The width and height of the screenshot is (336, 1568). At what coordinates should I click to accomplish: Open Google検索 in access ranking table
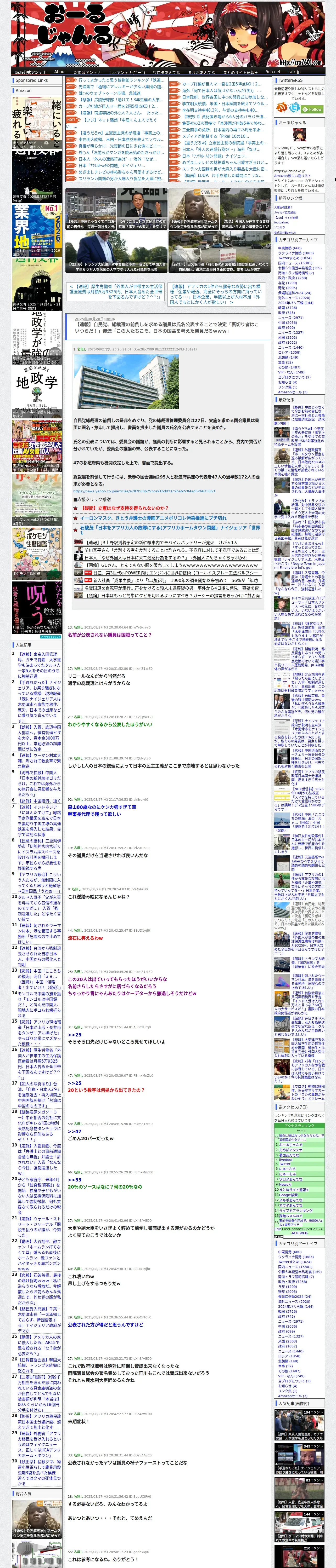[x=288, y=1194]
